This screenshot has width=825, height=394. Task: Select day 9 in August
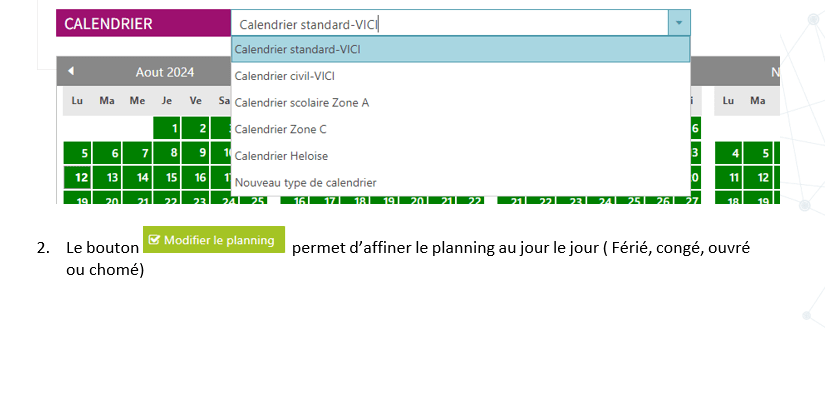[195, 153]
